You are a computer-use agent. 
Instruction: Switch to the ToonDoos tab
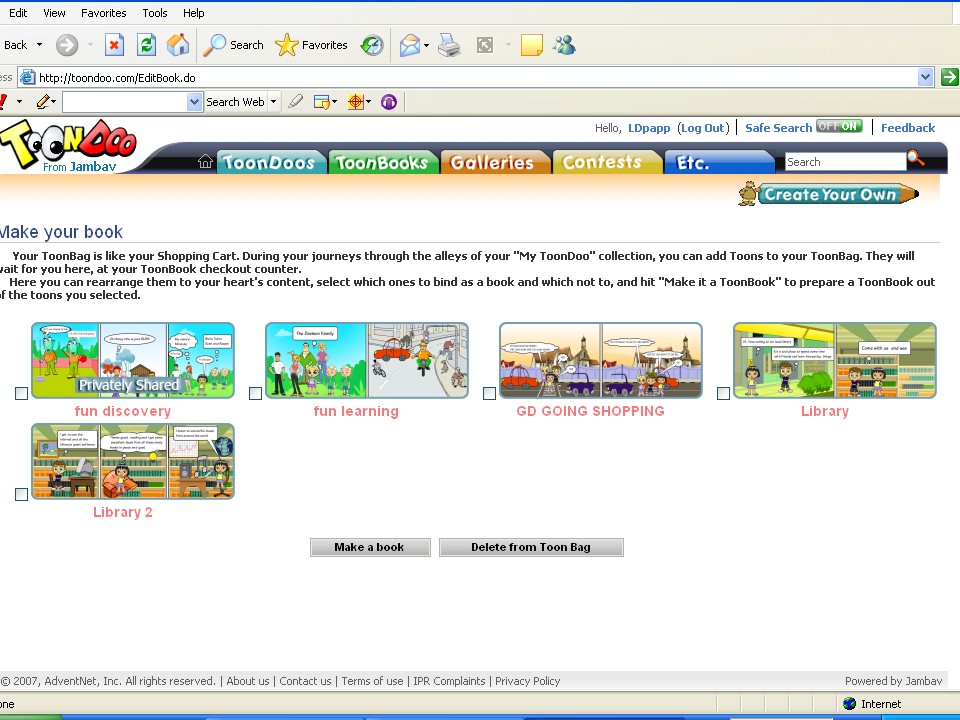pyautogui.click(x=271, y=162)
